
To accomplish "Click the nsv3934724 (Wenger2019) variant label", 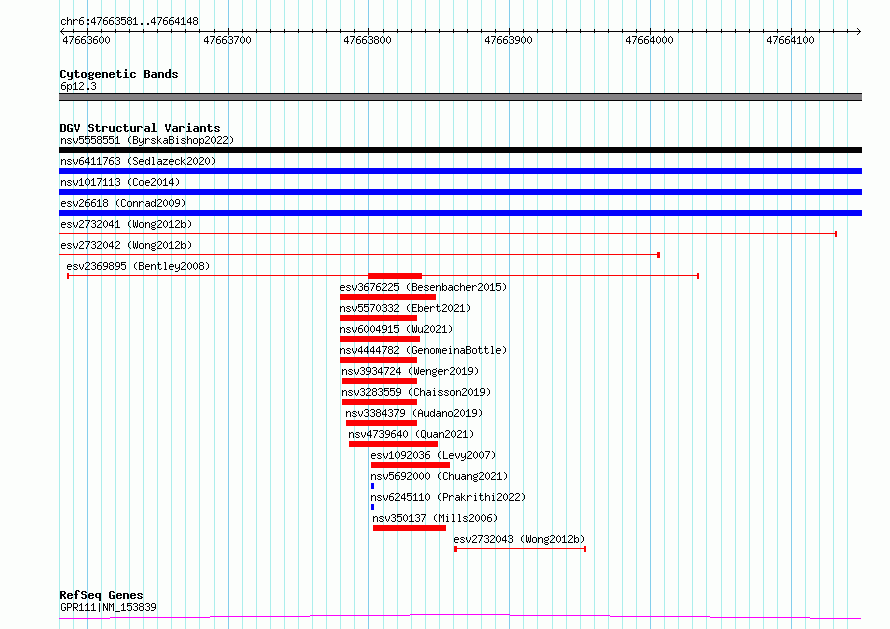I will pyautogui.click(x=410, y=371).
